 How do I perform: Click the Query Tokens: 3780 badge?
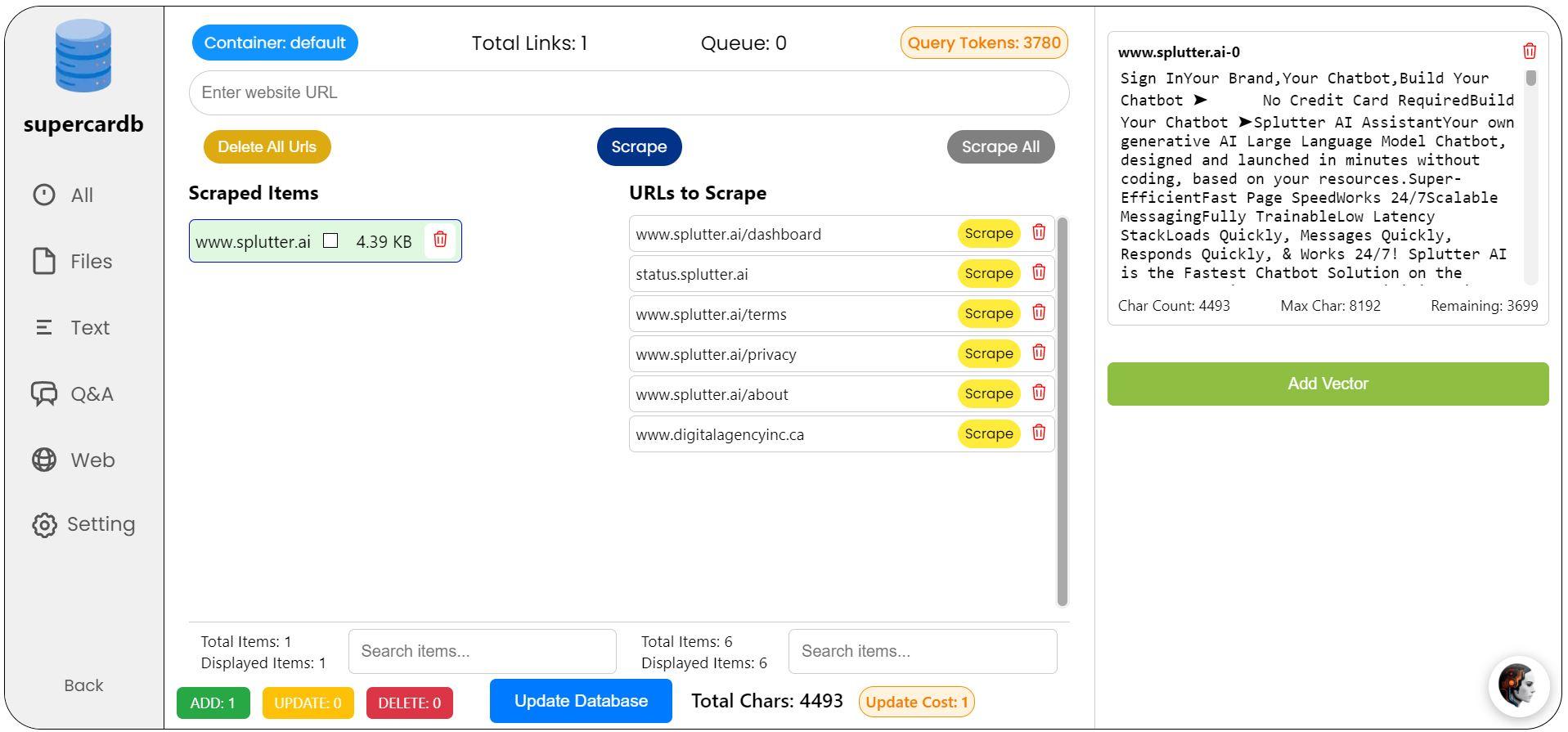click(984, 43)
